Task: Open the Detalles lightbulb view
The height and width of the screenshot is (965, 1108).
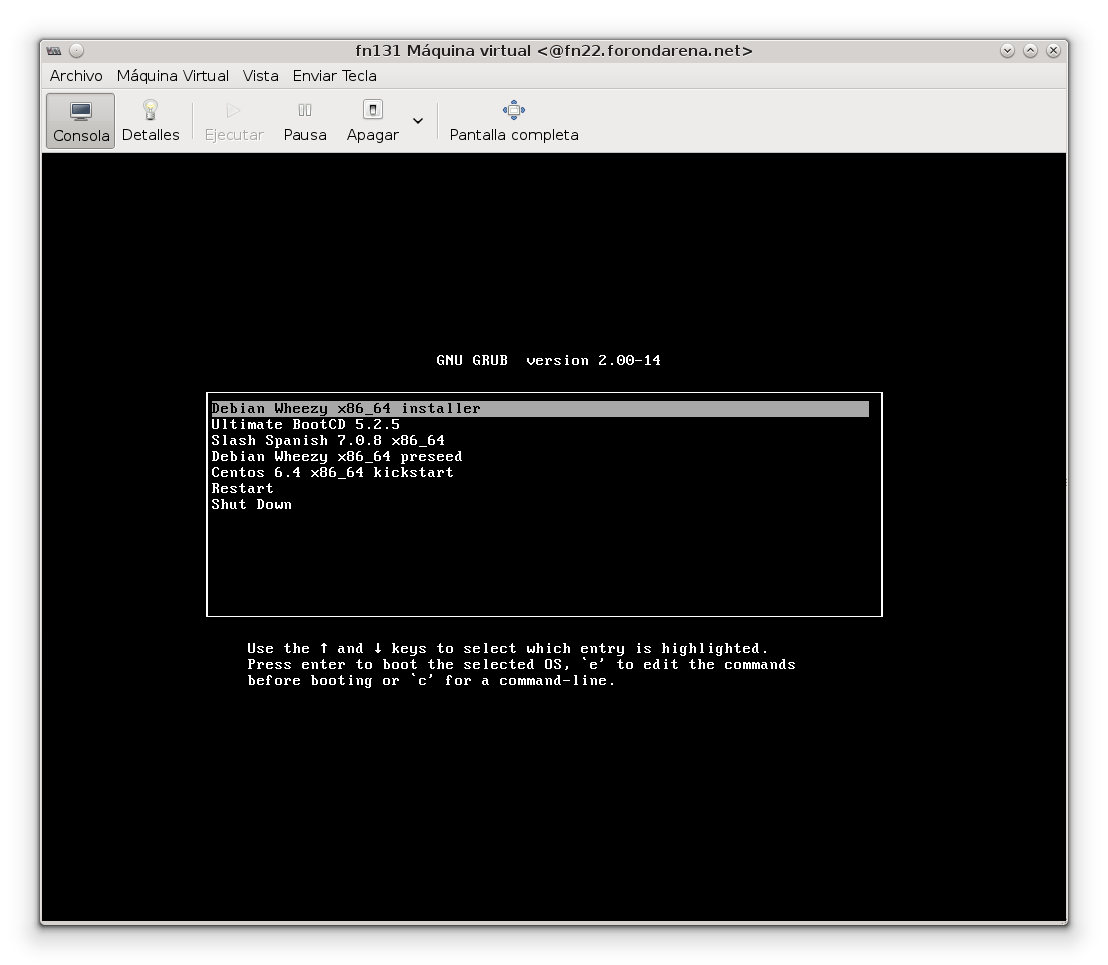Action: [150, 121]
